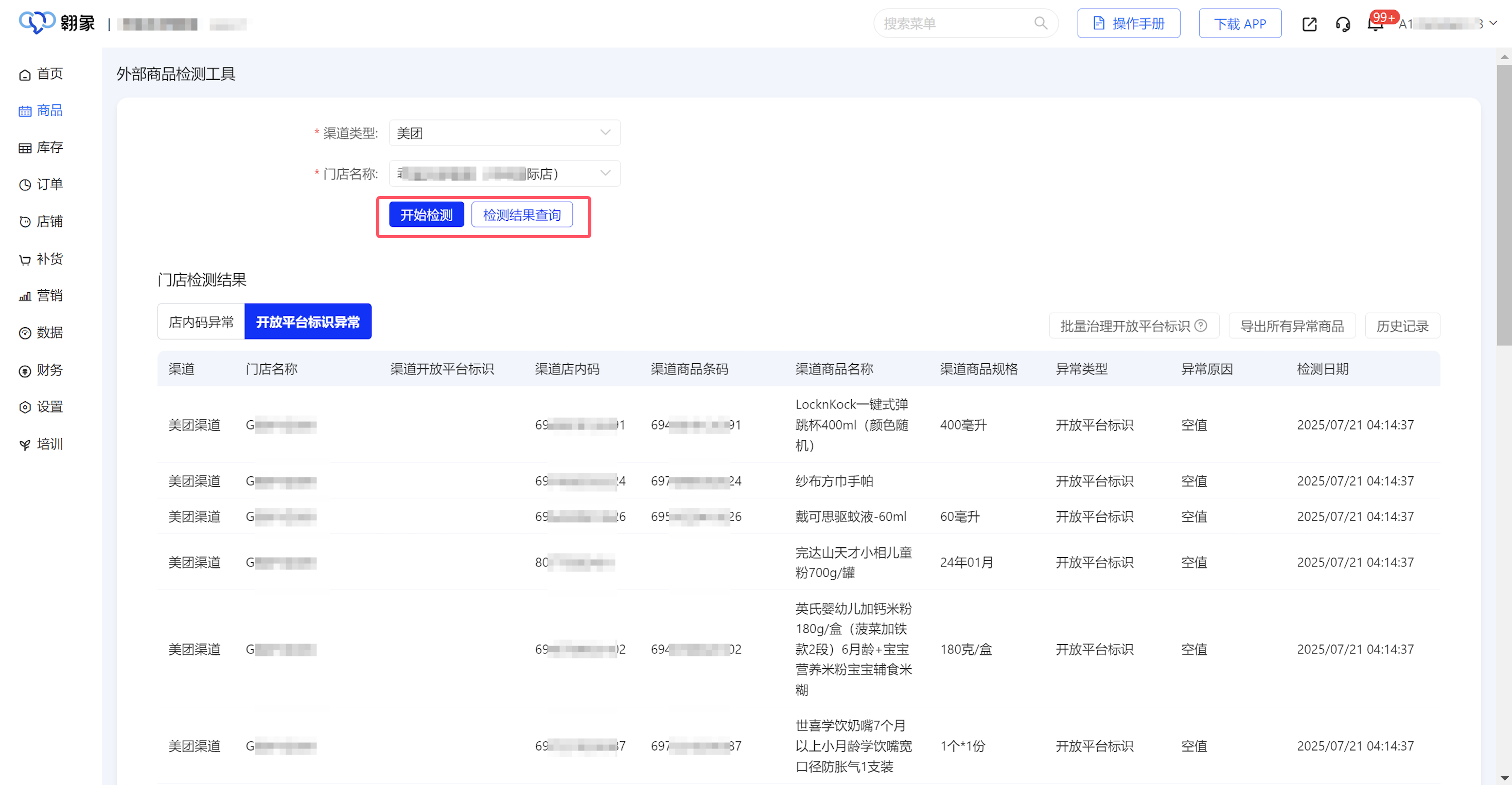Expand the 渠道类型 dropdown
The width and height of the screenshot is (1512, 785).
[504, 133]
